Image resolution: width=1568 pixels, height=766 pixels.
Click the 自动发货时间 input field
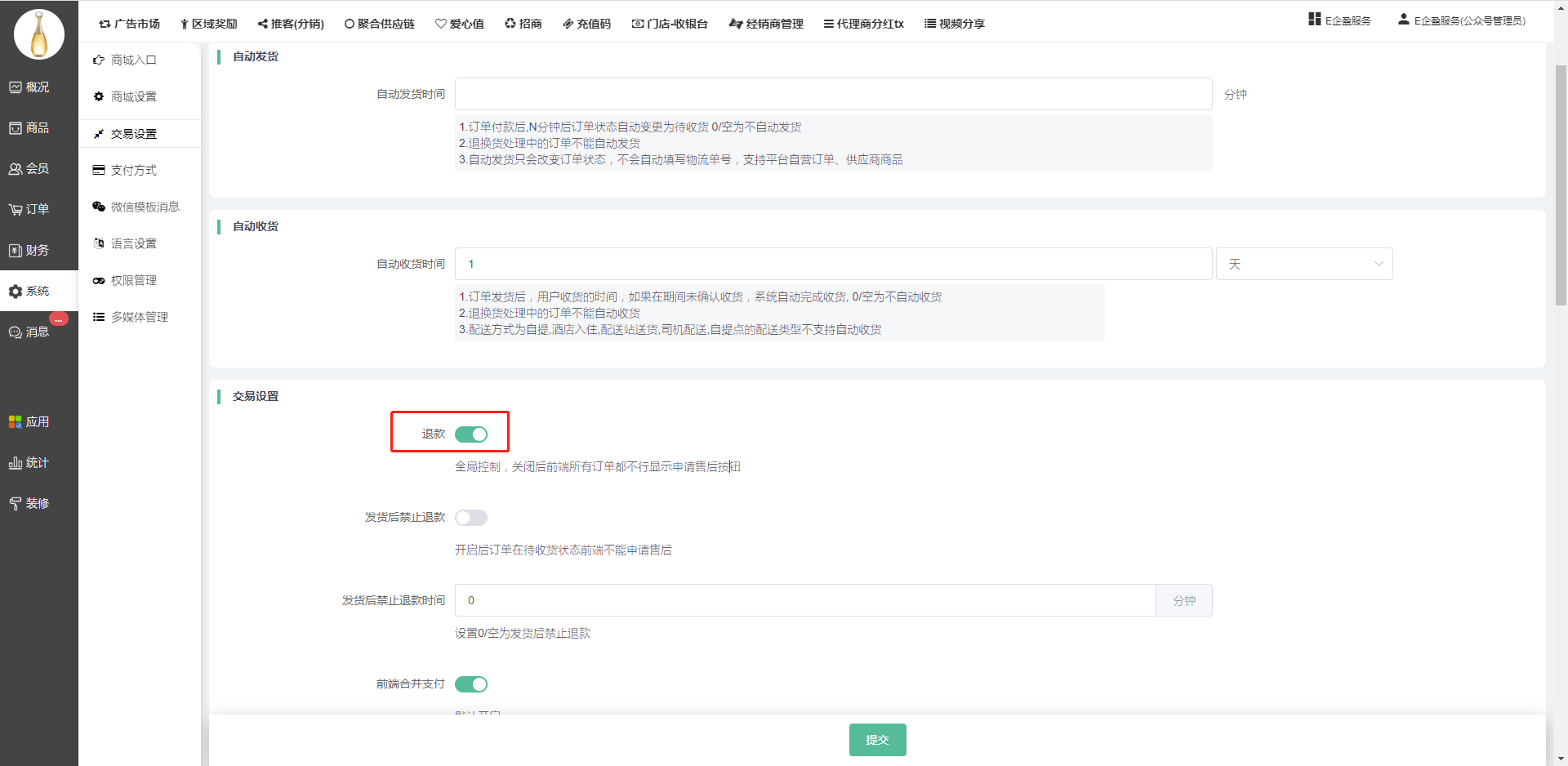833,94
